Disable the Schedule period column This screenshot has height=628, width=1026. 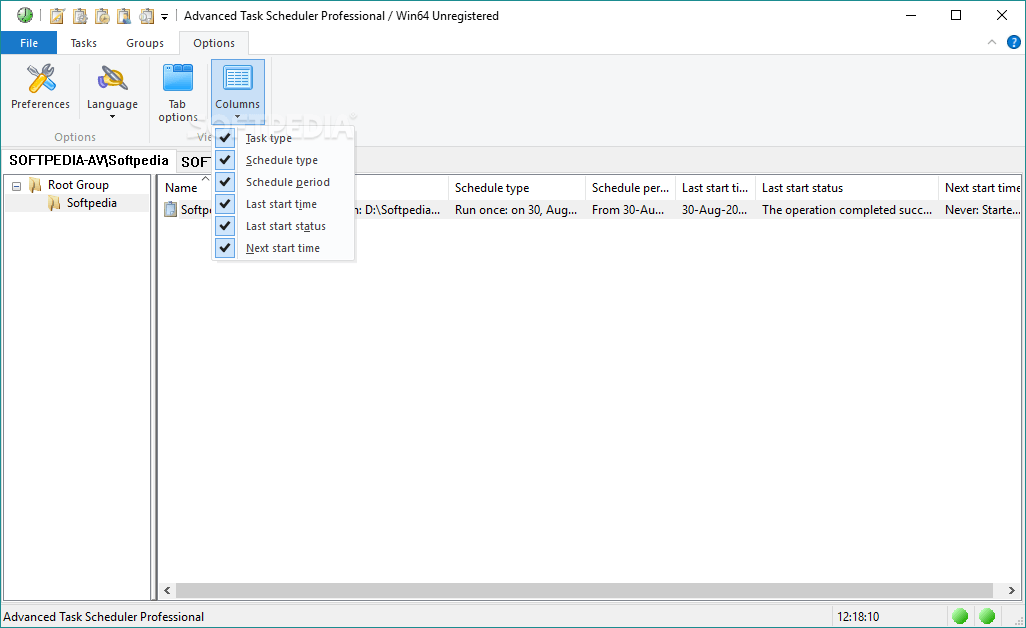point(224,182)
